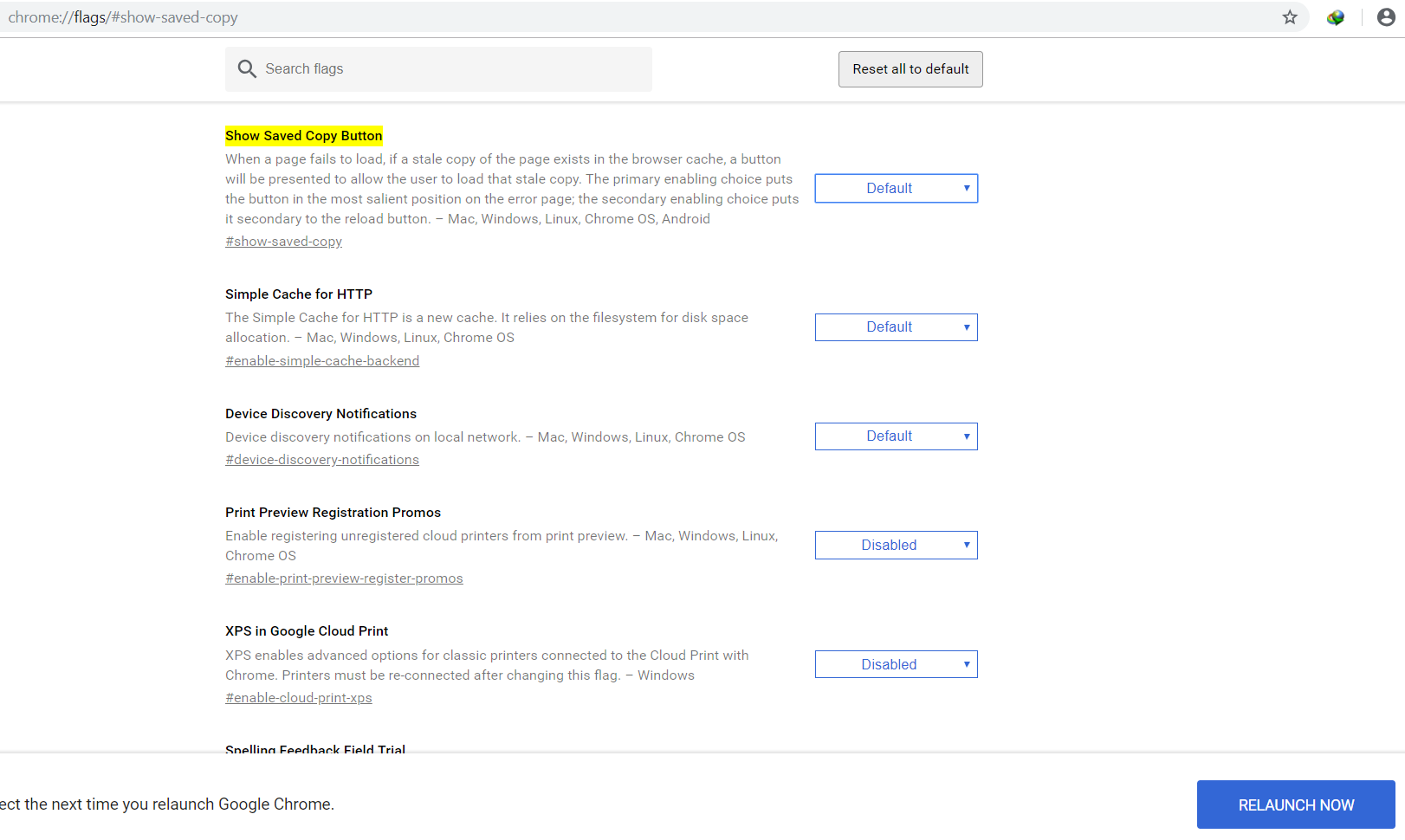Click the magnifier icon in Search flags
This screenshot has width=1405, height=840.
tap(247, 69)
